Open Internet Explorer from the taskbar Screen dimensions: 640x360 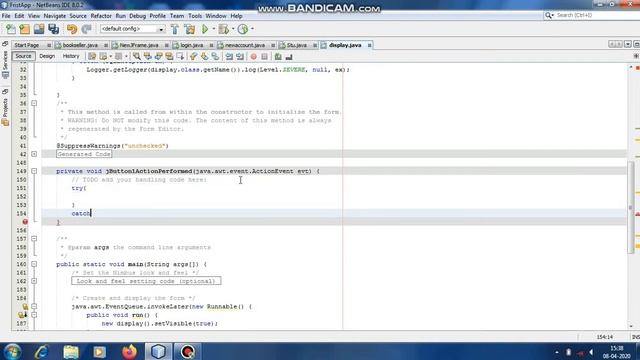pos(42,351)
